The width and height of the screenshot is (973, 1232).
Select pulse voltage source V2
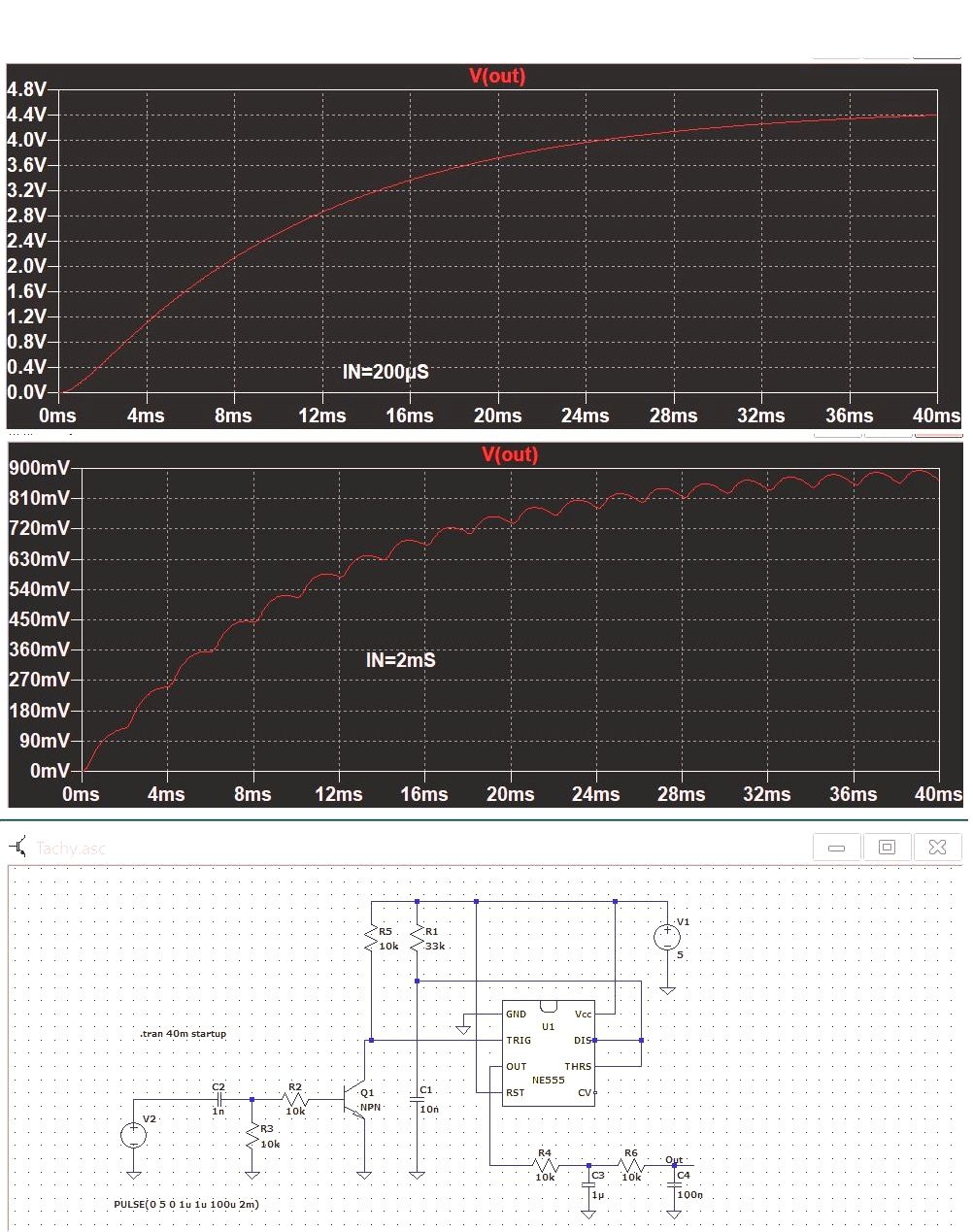coord(133,1135)
